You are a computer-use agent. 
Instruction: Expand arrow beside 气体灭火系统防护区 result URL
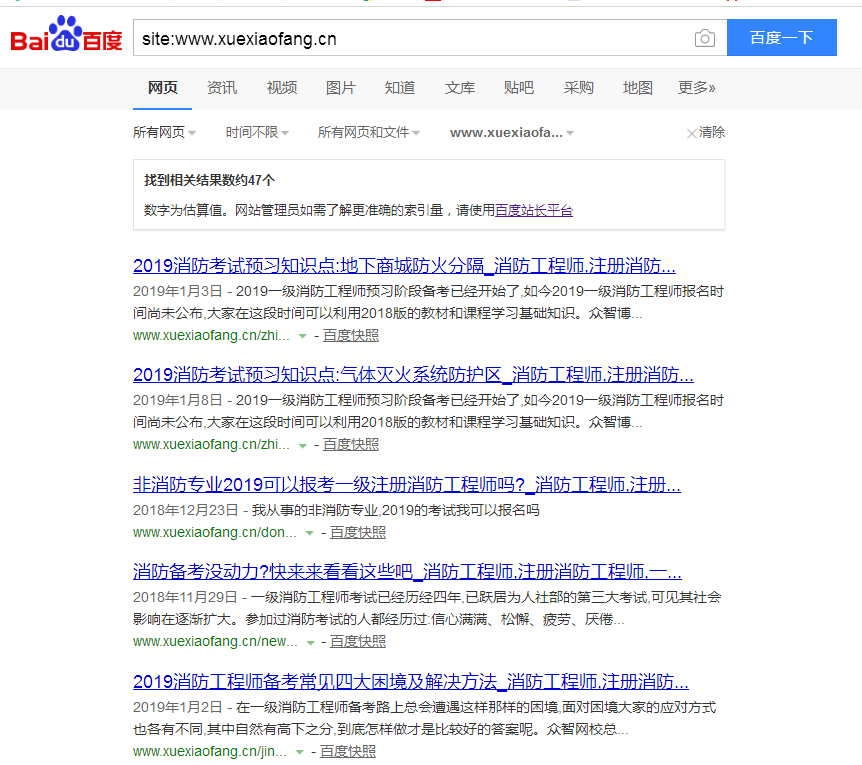(x=302, y=446)
